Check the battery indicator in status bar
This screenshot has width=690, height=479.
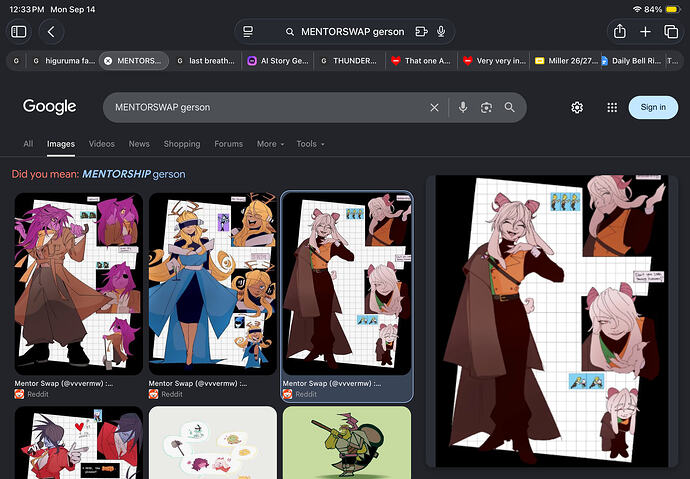coord(673,9)
